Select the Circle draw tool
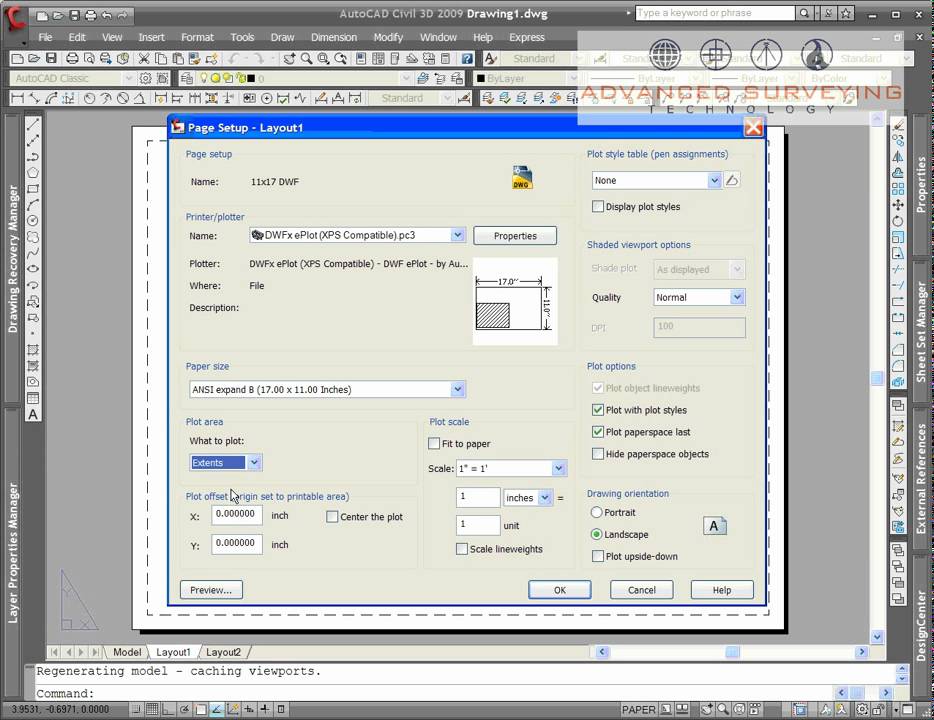 33,221
